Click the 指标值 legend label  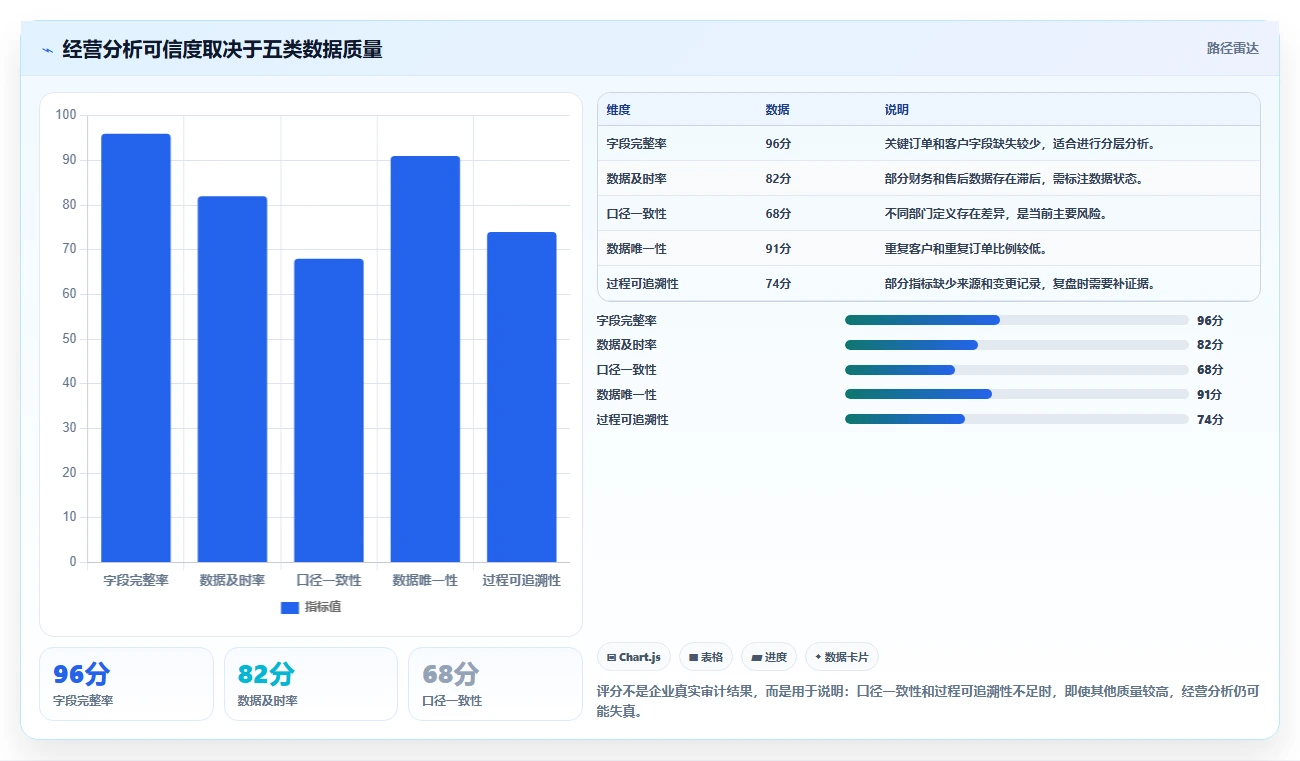pos(323,607)
